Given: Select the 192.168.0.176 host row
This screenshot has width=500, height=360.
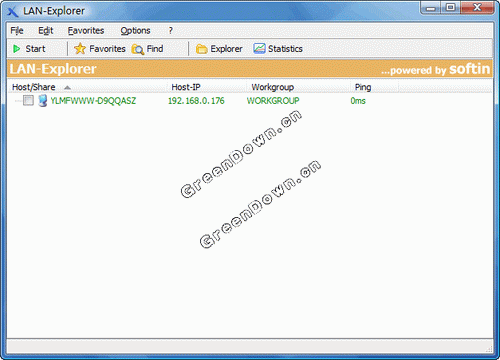Looking at the screenshot, I should tap(249, 101).
